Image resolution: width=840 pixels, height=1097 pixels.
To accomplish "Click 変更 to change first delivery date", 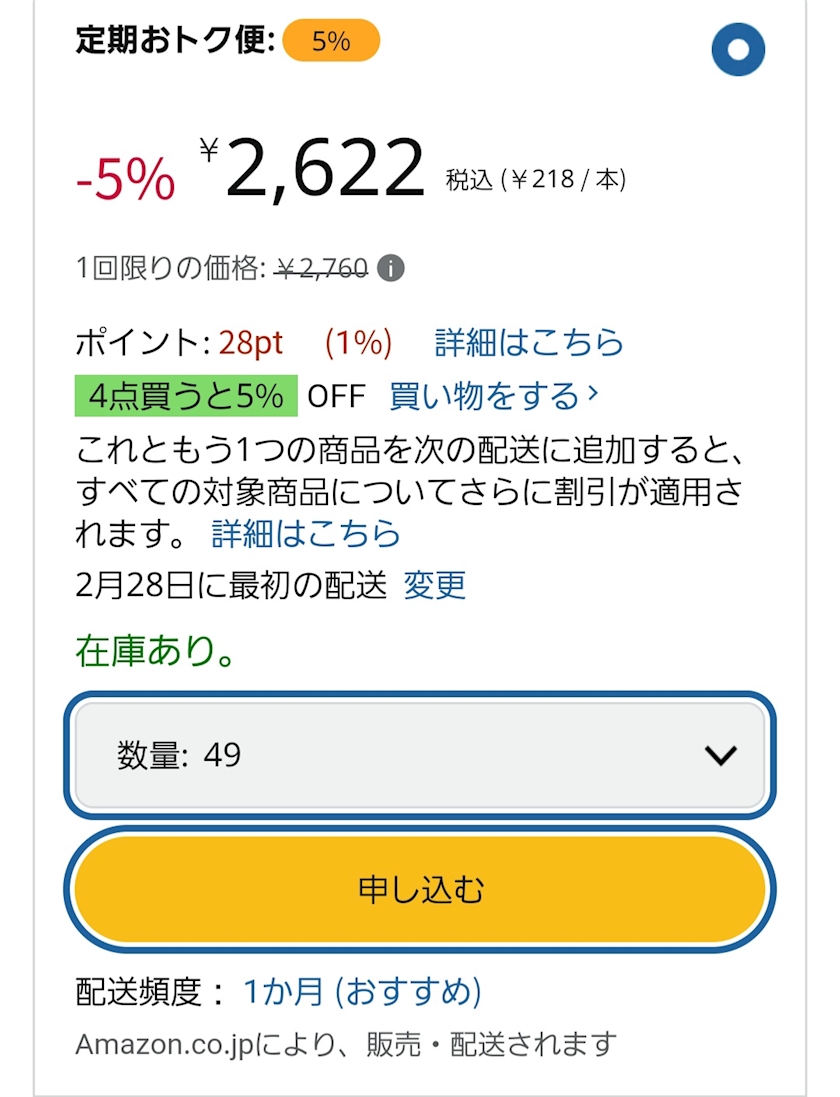I will tap(434, 585).
